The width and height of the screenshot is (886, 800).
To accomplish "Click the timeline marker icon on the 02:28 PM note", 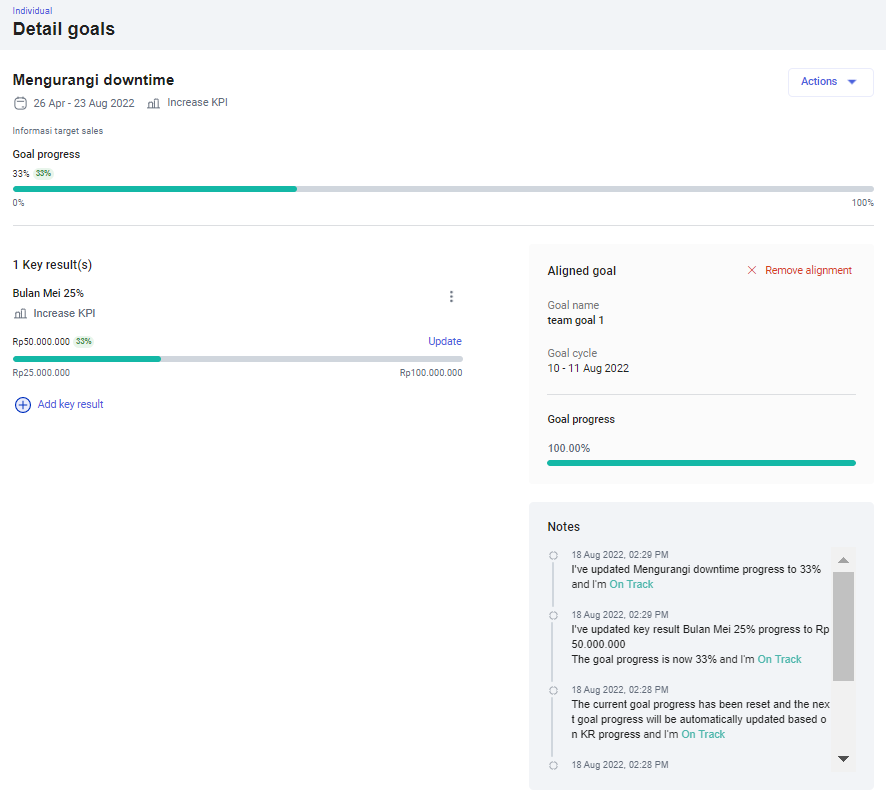I will (x=553, y=690).
